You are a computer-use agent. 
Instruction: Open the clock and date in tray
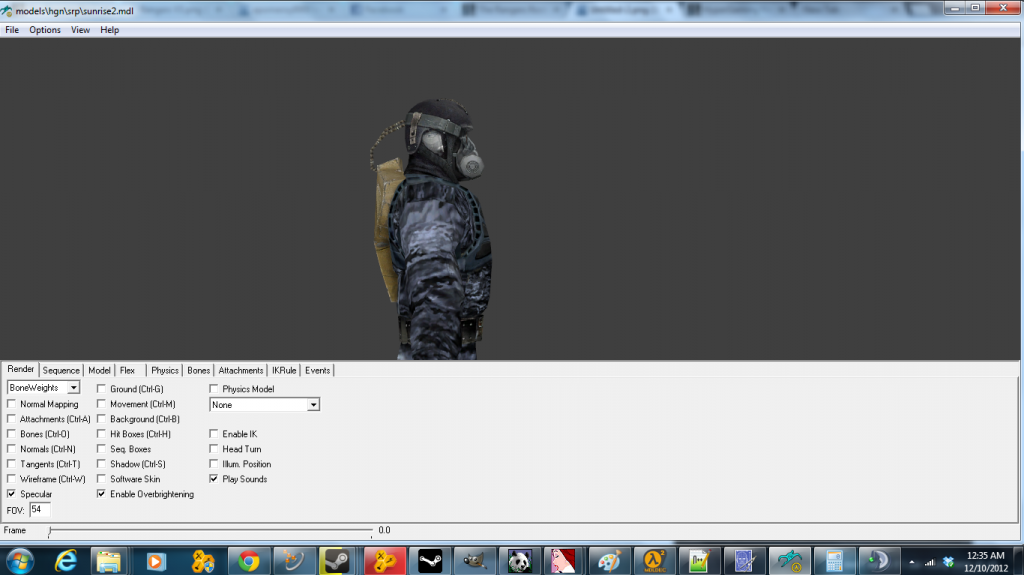click(985, 562)
